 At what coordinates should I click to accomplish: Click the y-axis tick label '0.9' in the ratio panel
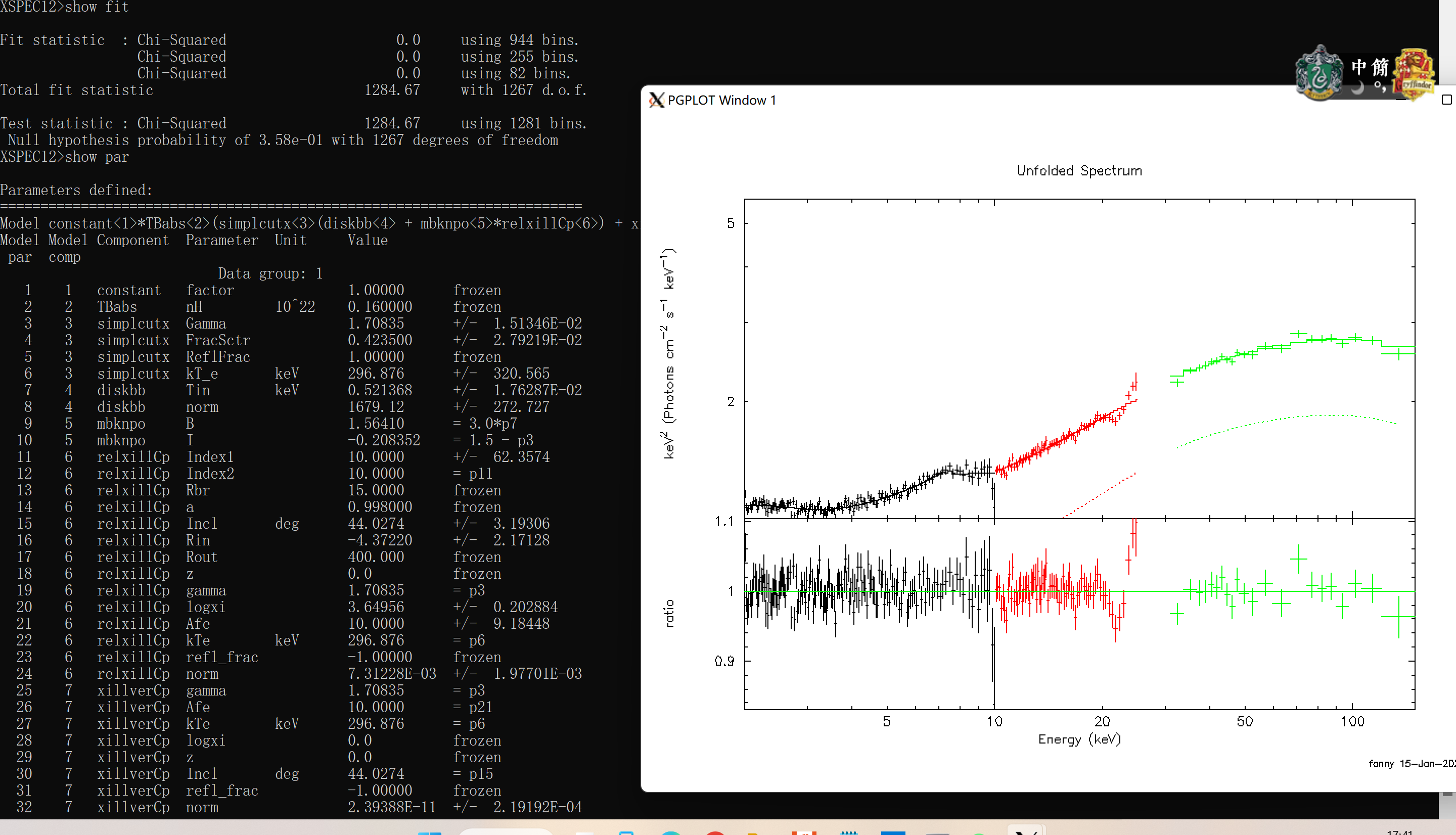tap(724, 661)
